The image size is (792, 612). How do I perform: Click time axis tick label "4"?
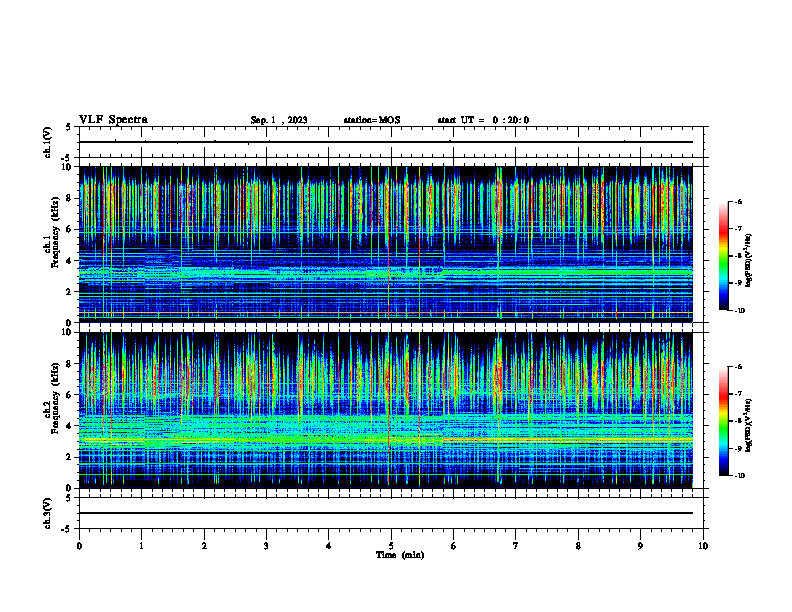[x=329, y=546]
